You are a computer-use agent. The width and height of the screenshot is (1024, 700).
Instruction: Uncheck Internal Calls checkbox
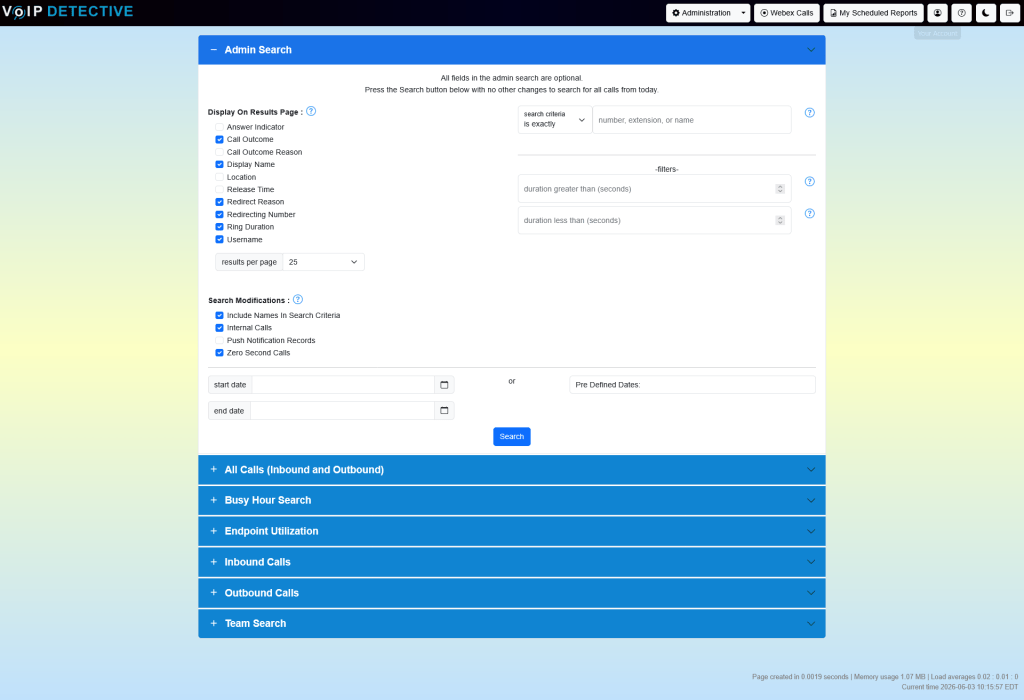point(219,328)
